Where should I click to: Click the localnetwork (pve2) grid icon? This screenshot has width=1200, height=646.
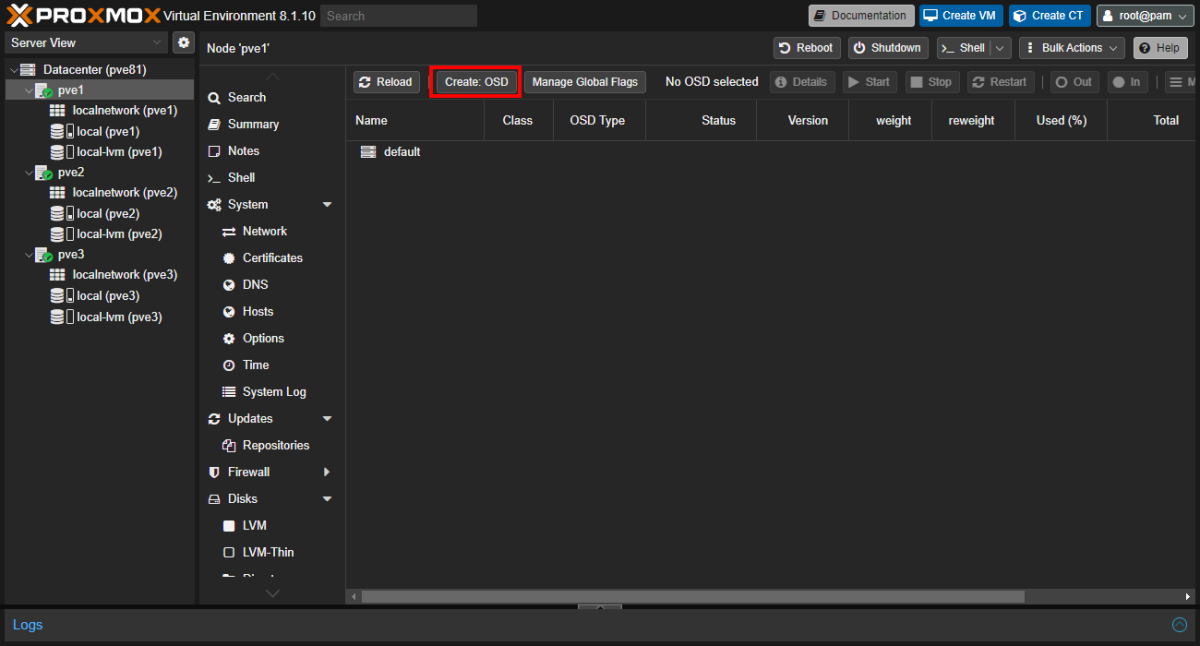pos(58,192)
